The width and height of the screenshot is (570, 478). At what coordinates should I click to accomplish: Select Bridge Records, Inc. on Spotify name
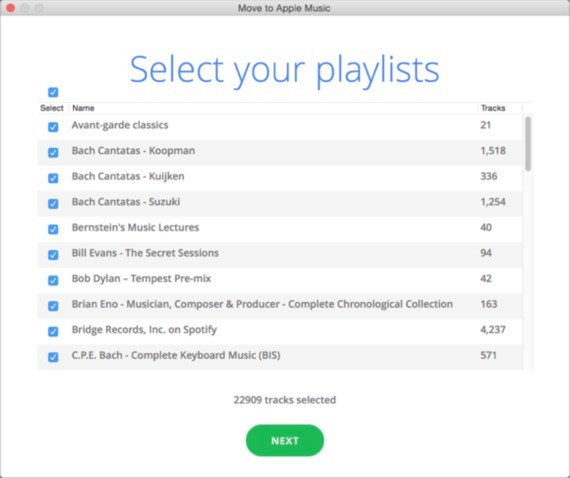[144, 330]
